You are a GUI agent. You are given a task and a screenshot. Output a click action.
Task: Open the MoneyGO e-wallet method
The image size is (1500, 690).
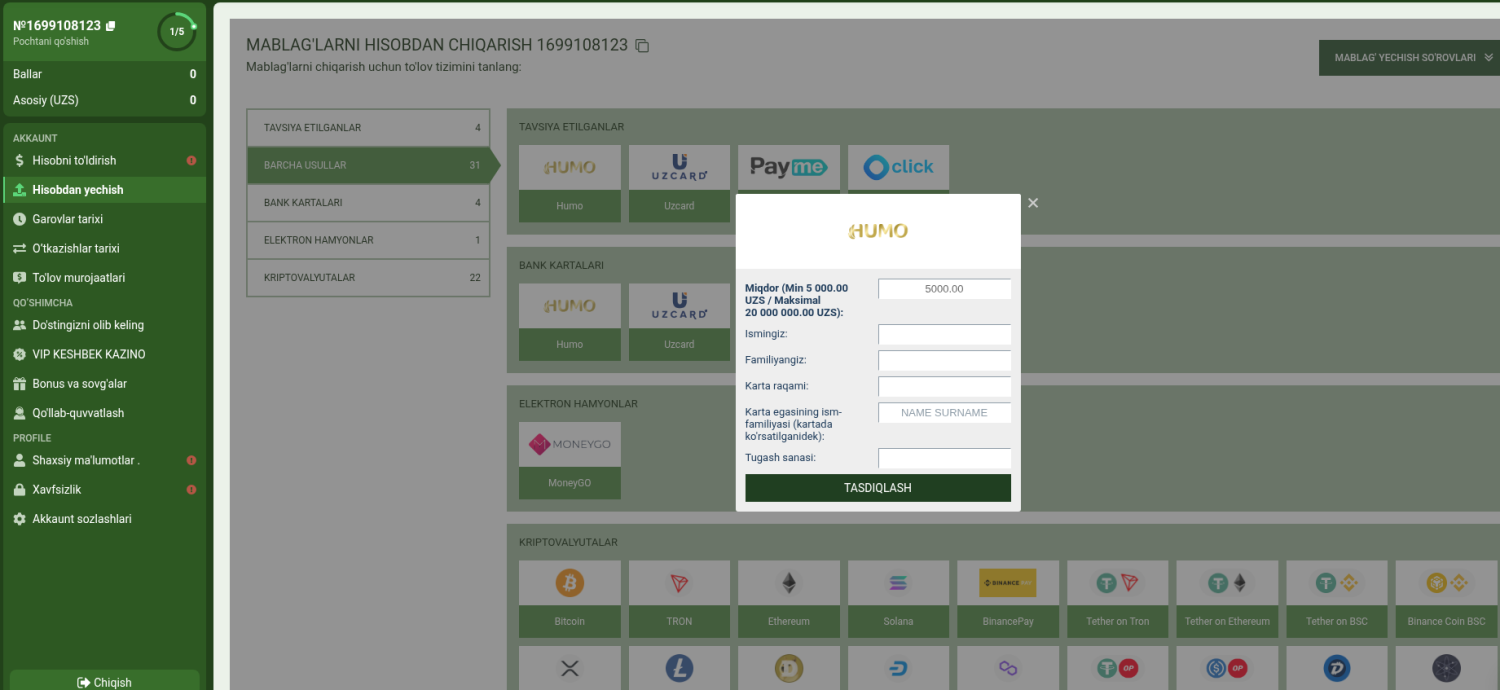(569, 444)
